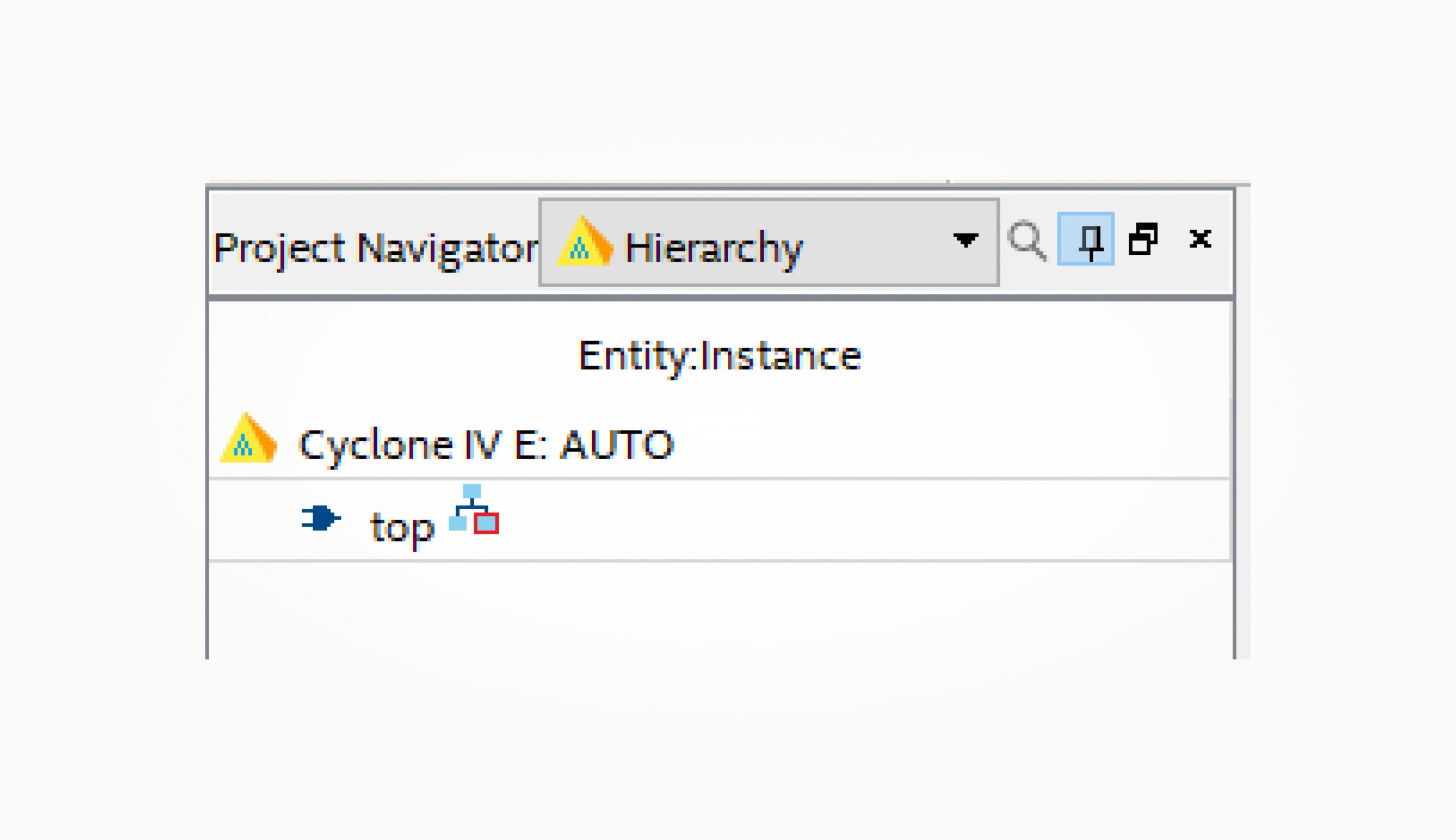Viewport: 1456px width, 840px height.
Task: Click the Entity:Instance column header
Action: [719, 355]
